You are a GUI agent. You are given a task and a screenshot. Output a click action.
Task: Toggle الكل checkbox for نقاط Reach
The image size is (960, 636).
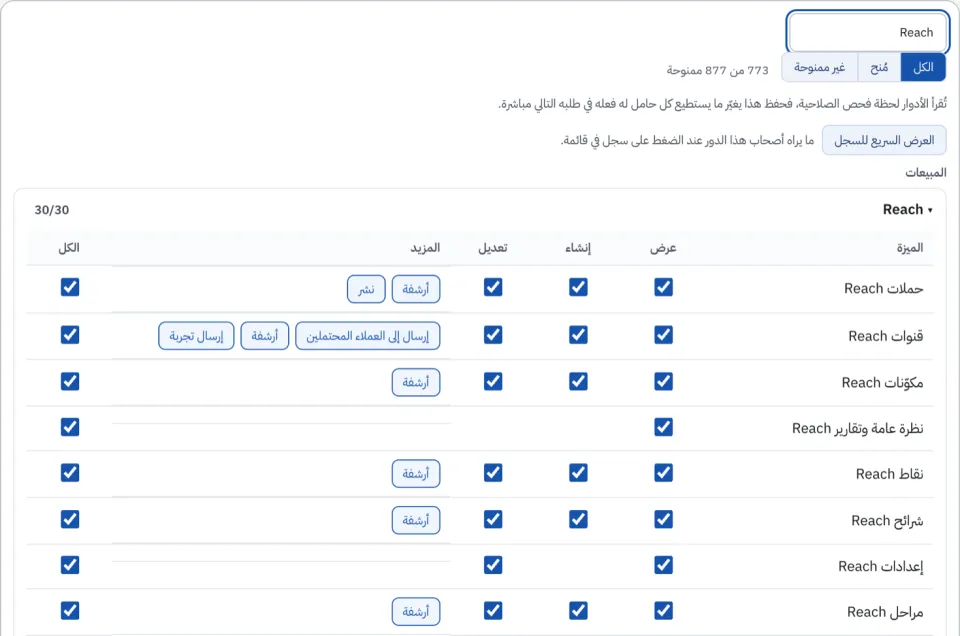[70, 473]
